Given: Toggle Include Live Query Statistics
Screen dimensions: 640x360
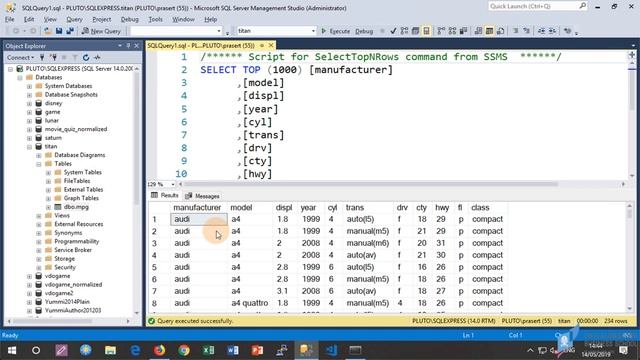Looking at the screenshot, I should coord(452,31).
